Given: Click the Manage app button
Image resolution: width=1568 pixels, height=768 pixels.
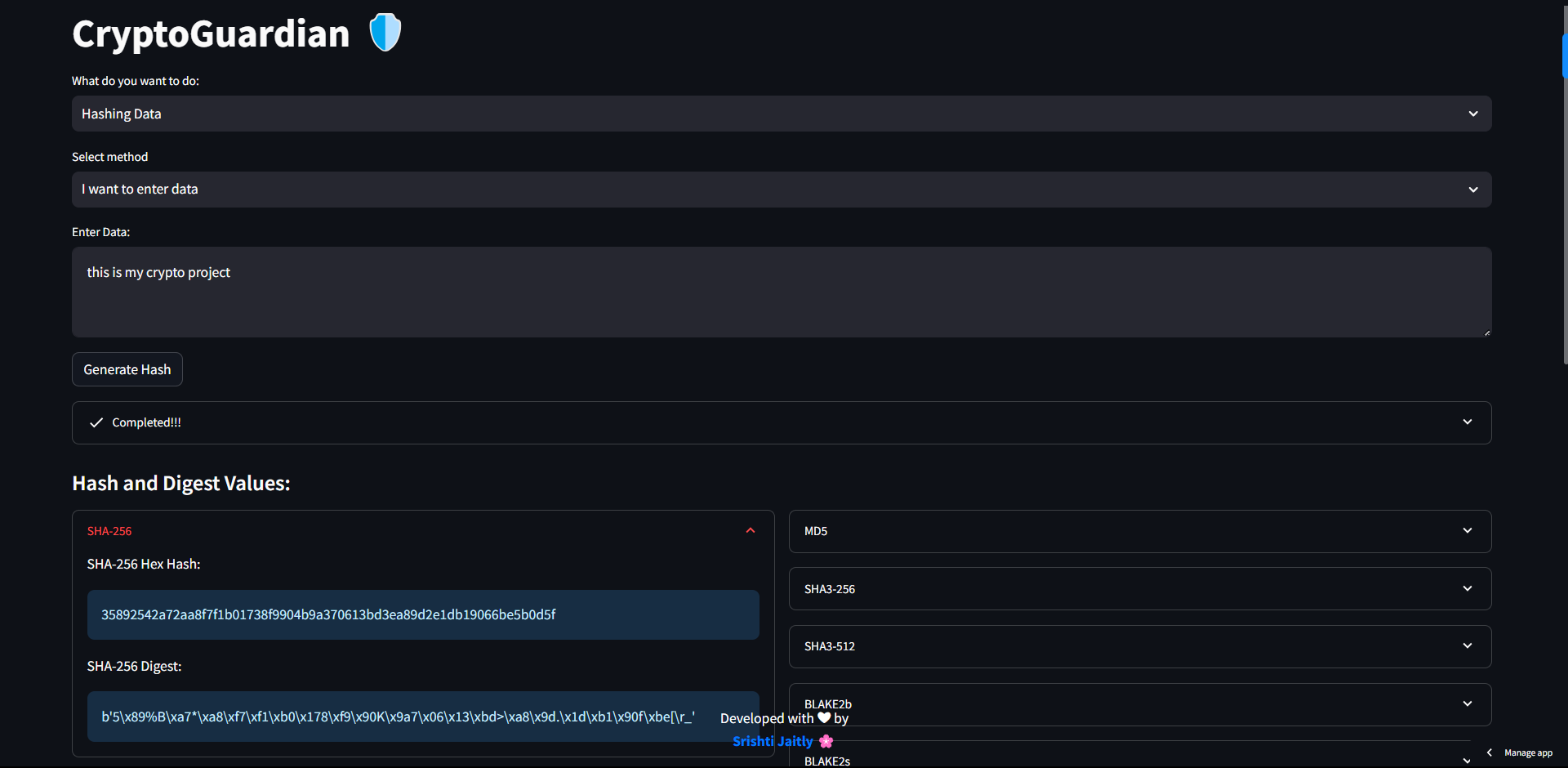Looking at the screenshot, I should [x=1528, y=753].
